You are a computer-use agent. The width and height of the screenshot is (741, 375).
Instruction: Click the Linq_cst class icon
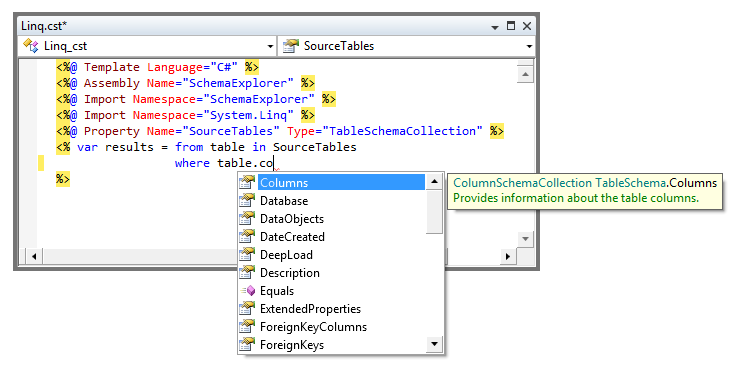coord(31,46)
